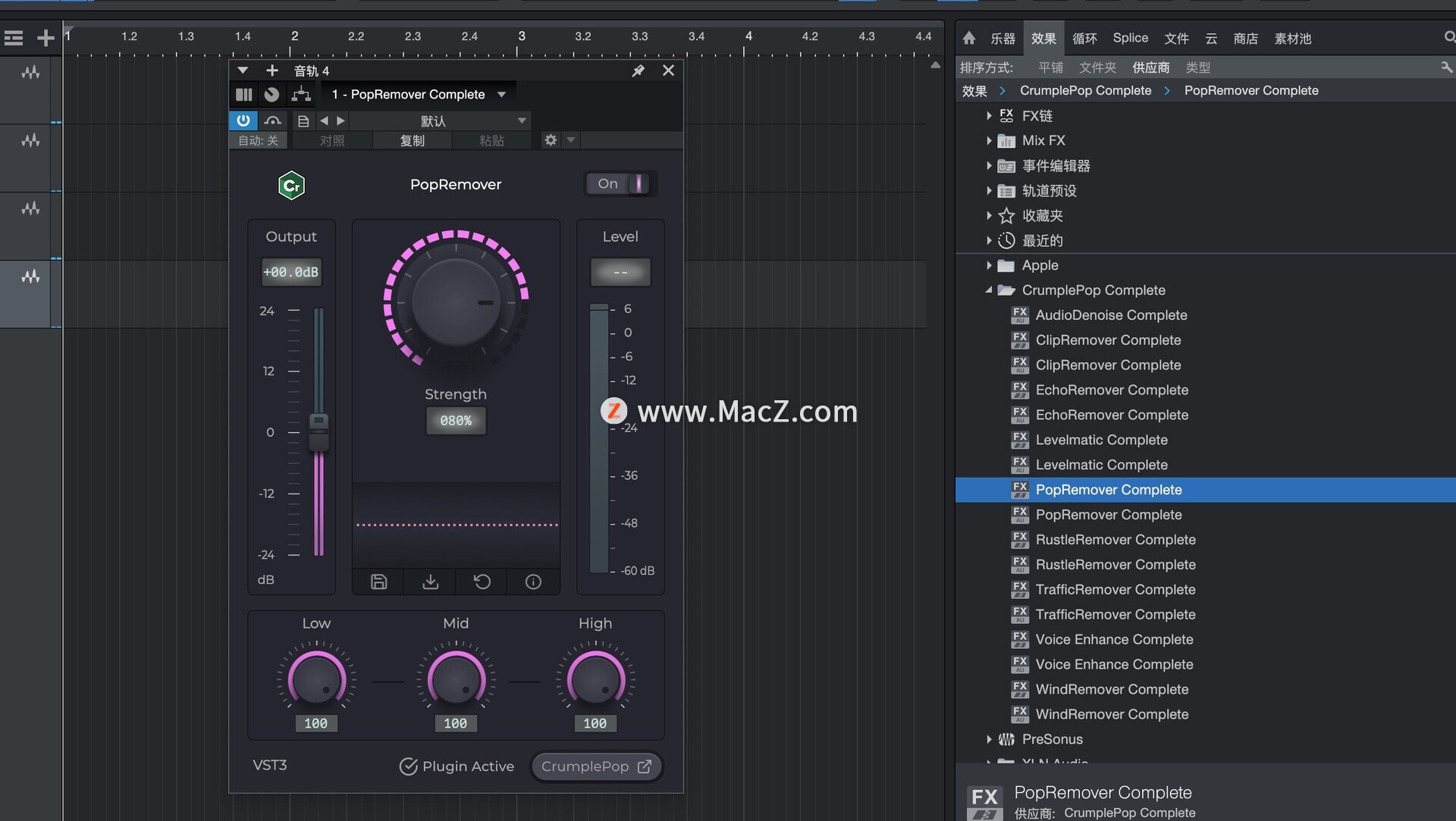This screenshot has width=1456, height=821.
Task: Click 对照 compare button
Action: point(332,140)
